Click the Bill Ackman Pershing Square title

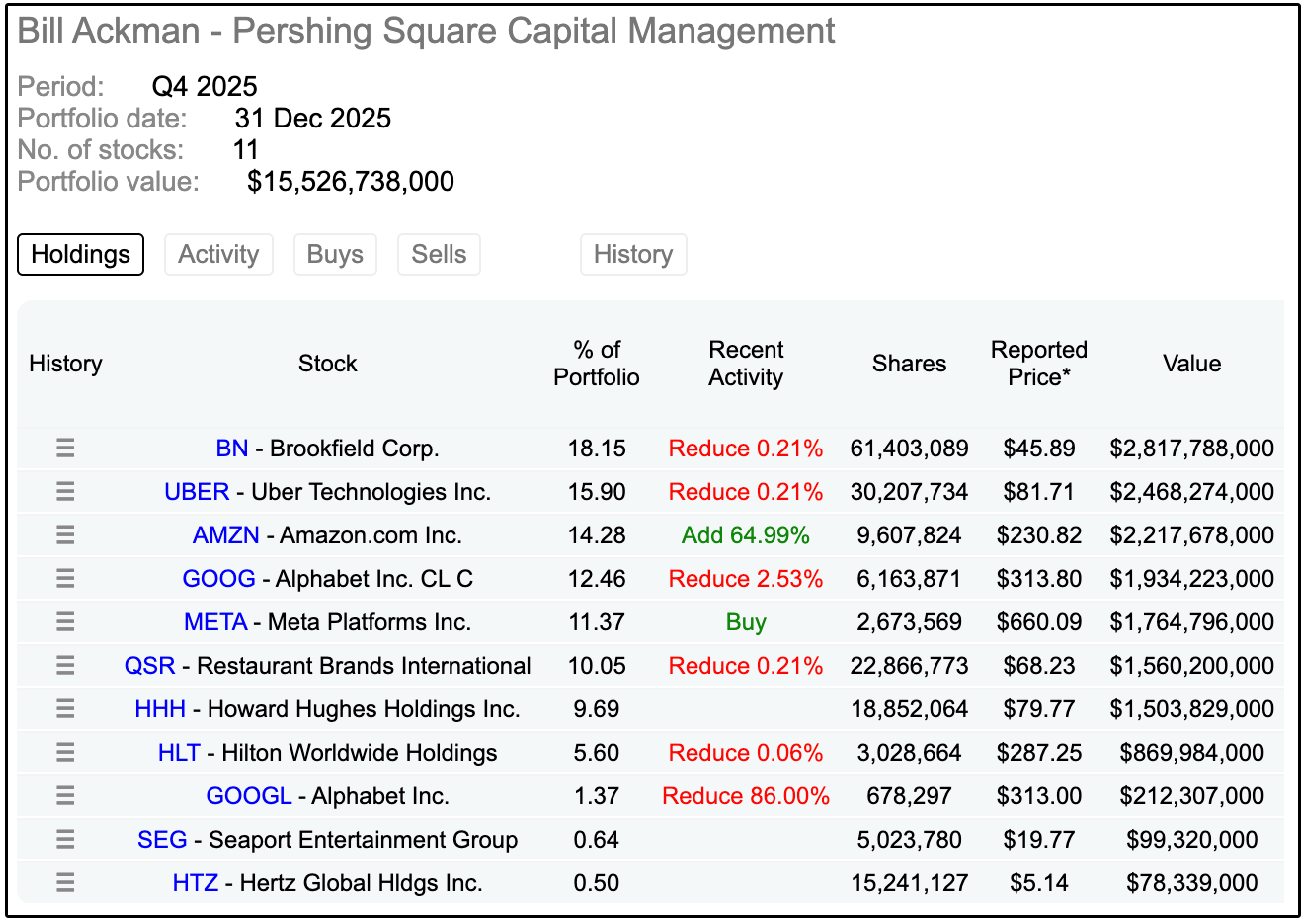(x=427, y=32)
